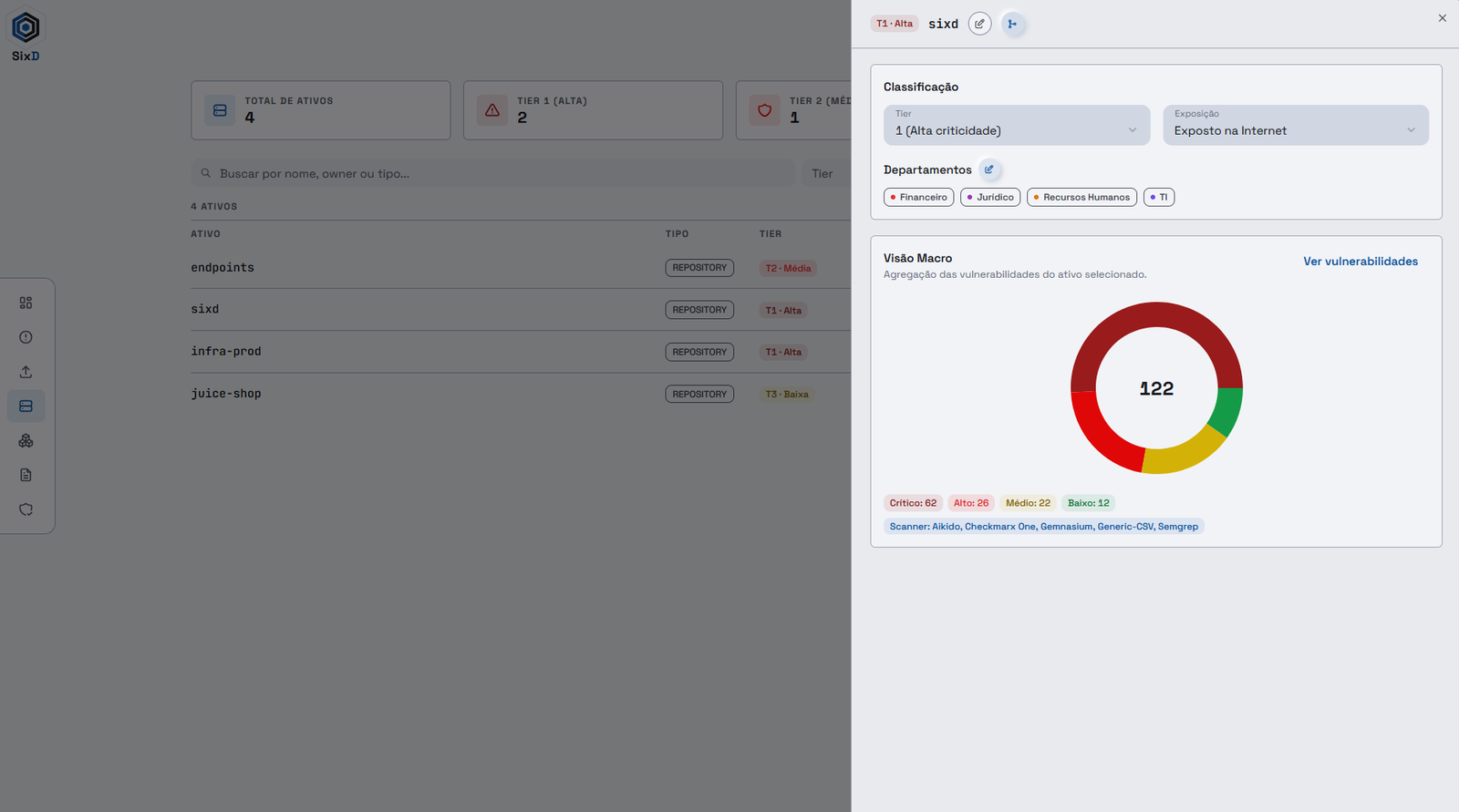Click REPOSITORY badge in the sixd row
The width and height of the screenshot is (1459, 812).
699,310
